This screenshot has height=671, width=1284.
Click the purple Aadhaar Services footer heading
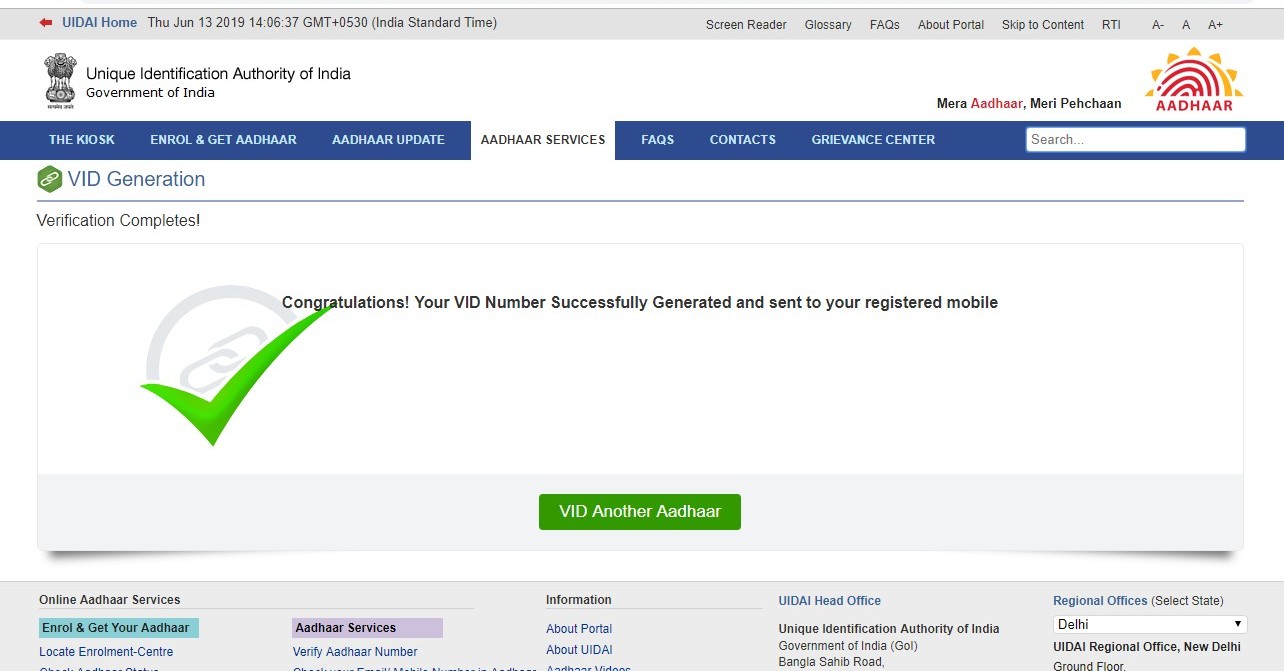[367, 628]
